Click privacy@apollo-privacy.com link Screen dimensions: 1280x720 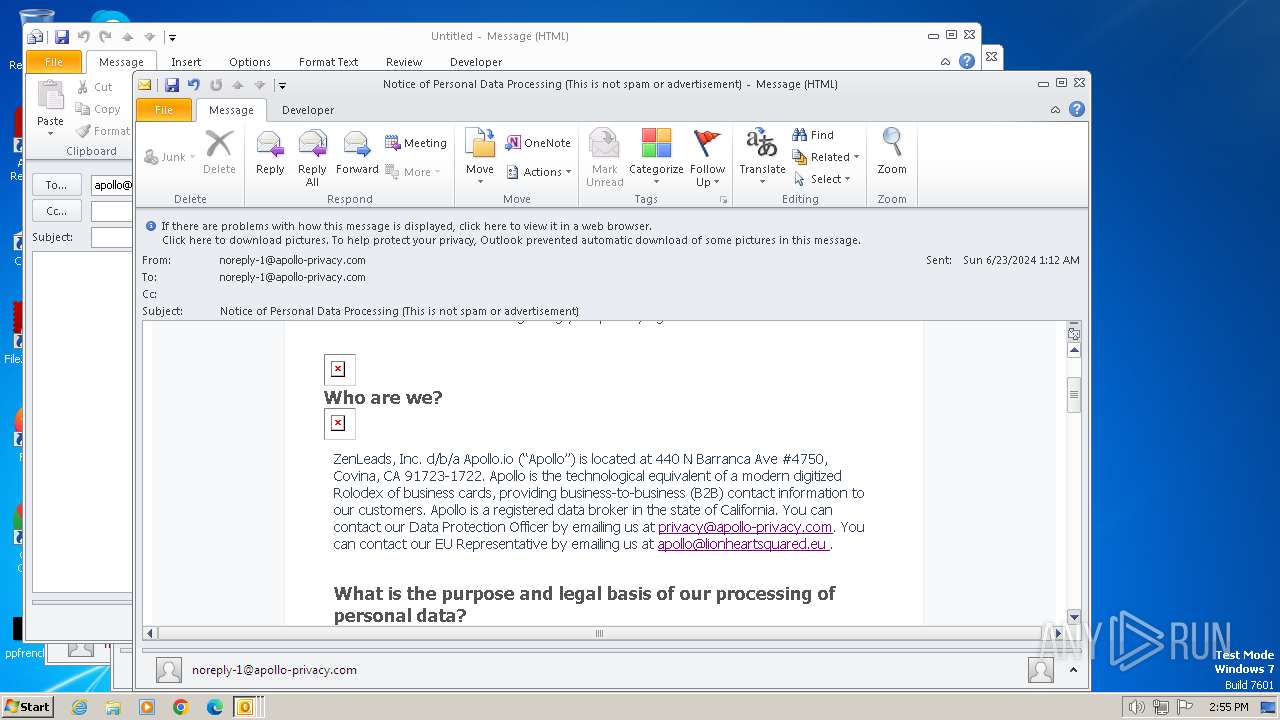[x=745, y=527]
